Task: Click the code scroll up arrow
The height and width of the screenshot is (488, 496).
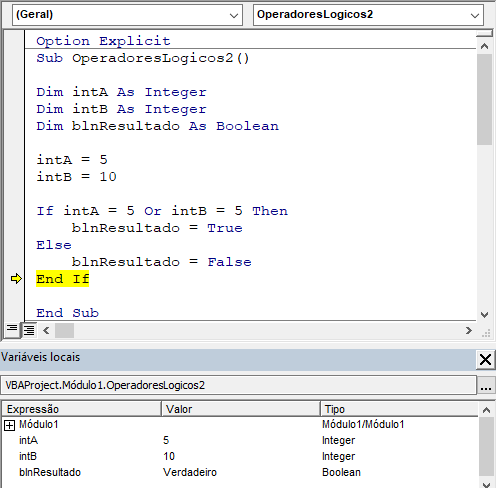Action: pos(485,46)
